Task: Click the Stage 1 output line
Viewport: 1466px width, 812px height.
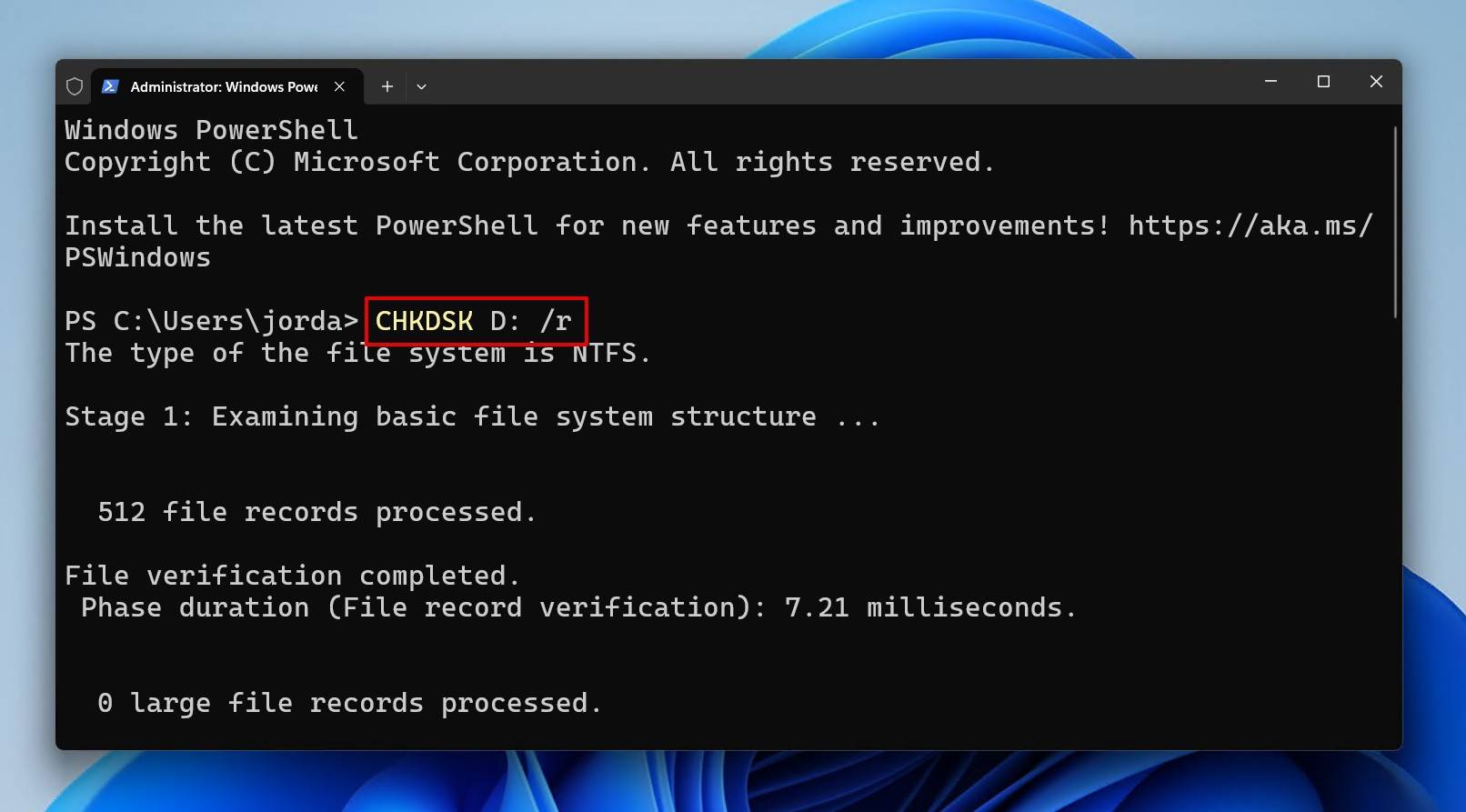Action: pyautogui.click(x=471, y=416)
